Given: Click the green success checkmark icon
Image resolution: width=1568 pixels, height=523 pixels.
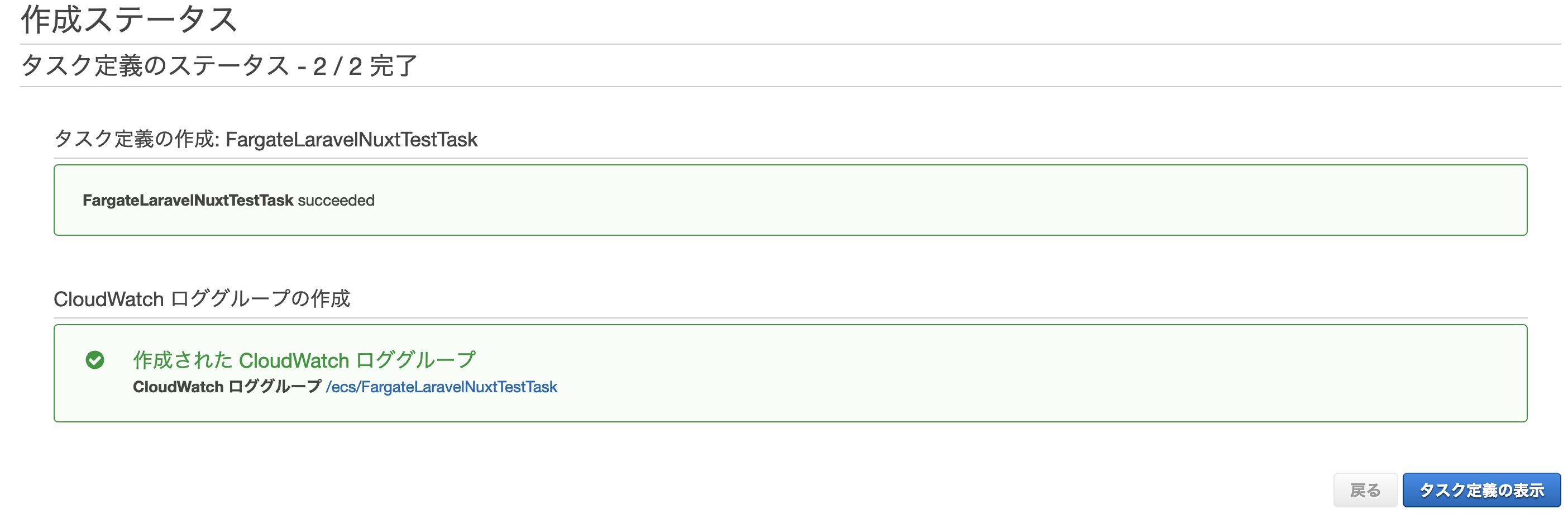Looking at the screenshot, I should point(95,360).
